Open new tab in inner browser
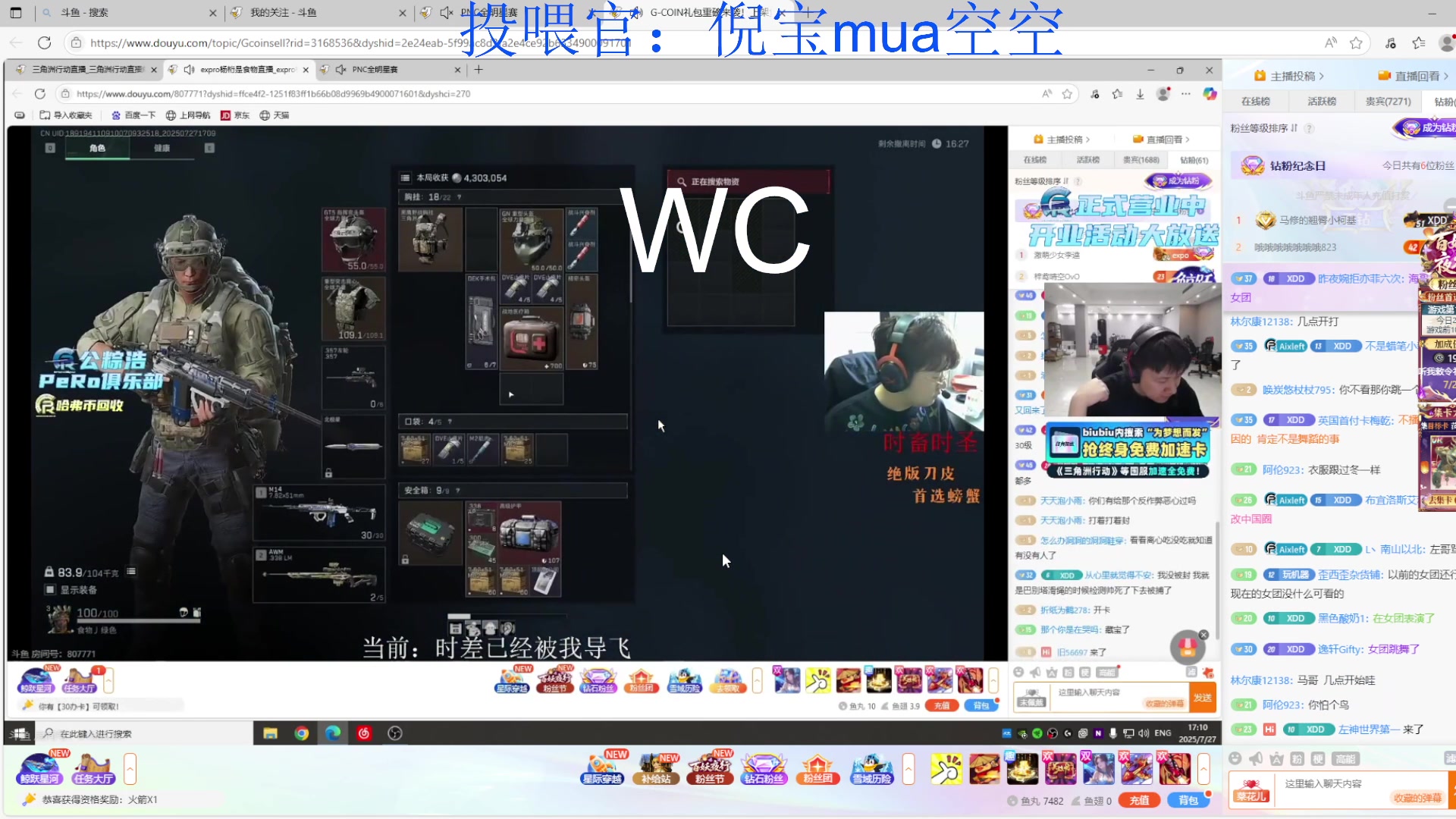Image resolution: width=1456 pixels, height=819 pixels. click(479, 69)
